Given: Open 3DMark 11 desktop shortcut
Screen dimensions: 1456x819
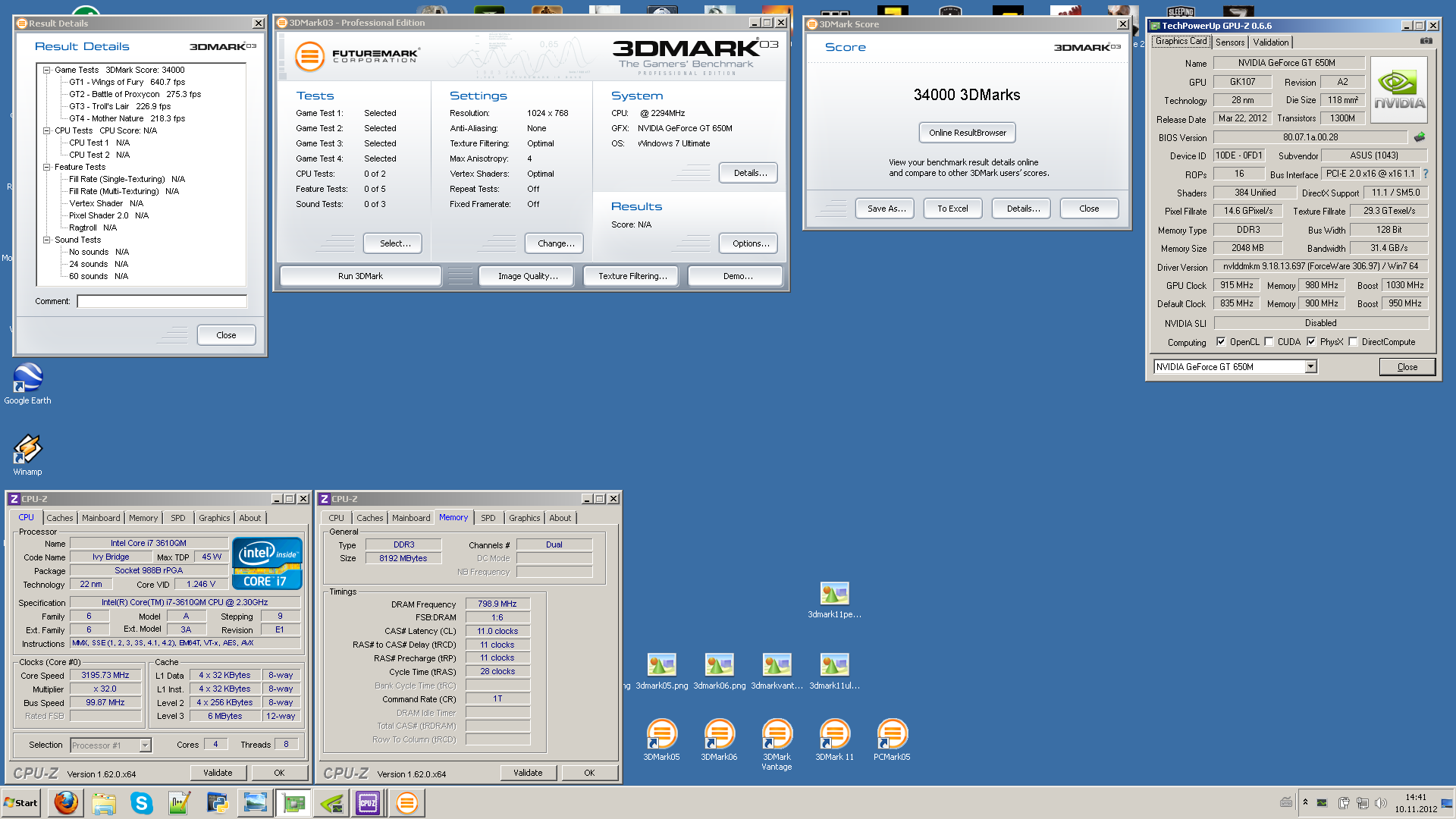Looking at the screenshot, I should [834, 739].
